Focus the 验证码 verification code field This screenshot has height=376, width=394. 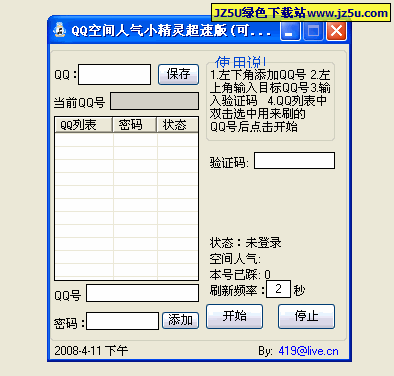[294, 160]
